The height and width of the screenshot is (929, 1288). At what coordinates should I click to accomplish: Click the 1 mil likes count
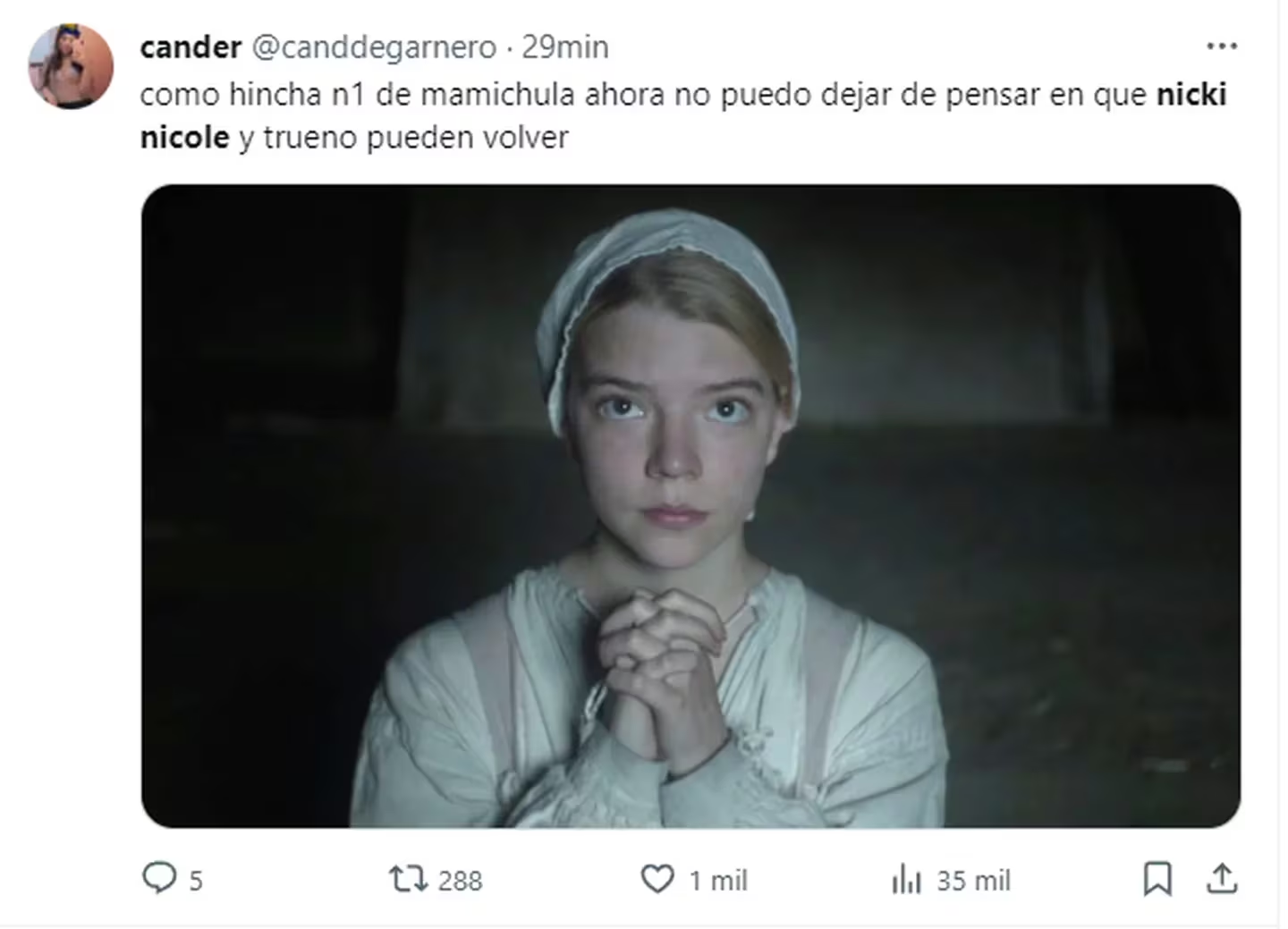717,881
